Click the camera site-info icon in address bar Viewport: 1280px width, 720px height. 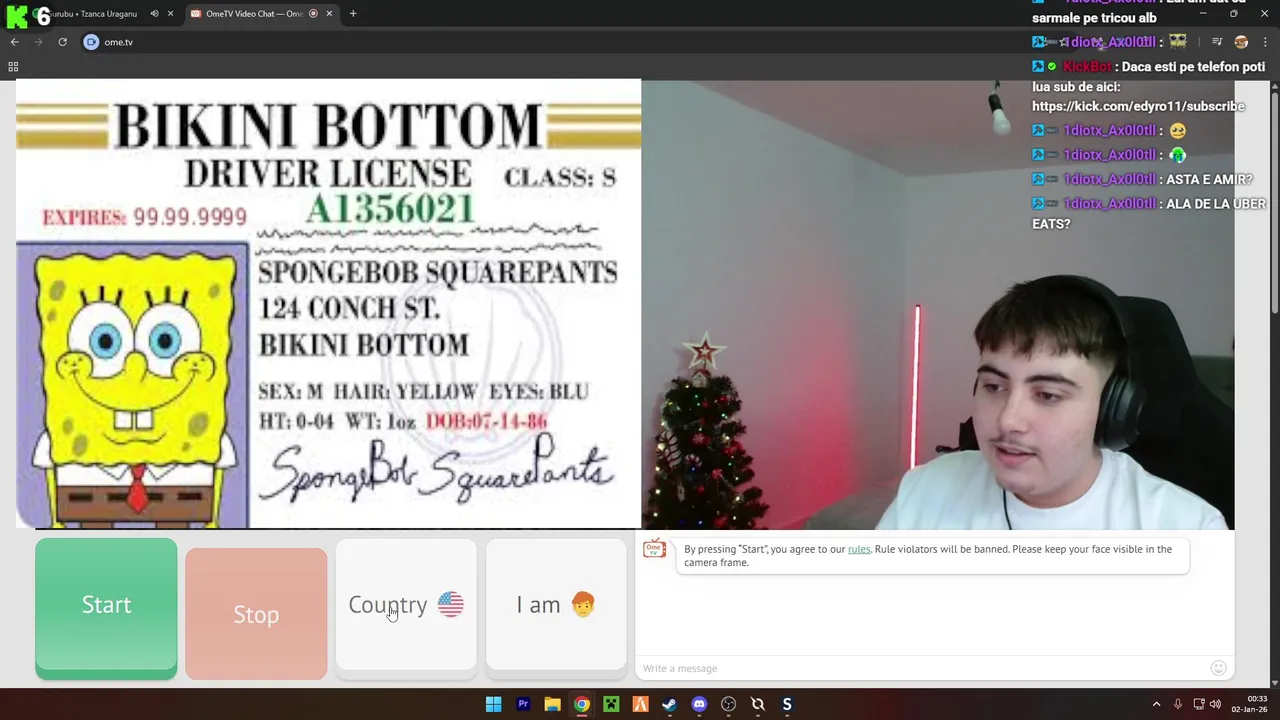(91, 42)
